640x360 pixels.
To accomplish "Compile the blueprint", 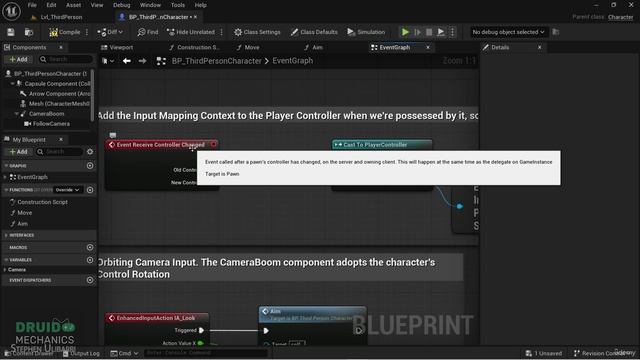I will (64, 32).
